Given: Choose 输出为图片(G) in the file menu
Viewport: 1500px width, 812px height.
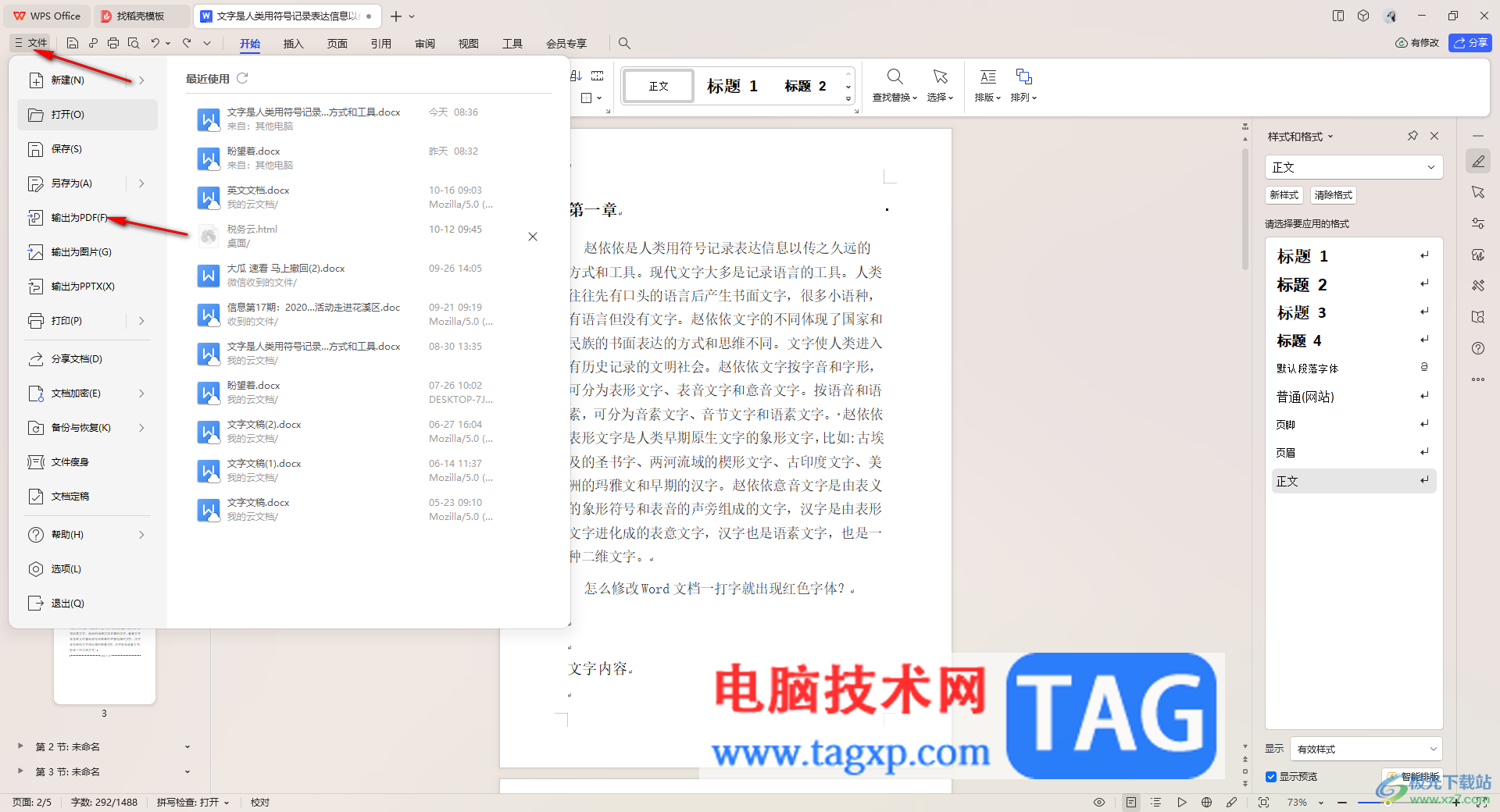Looking at the screenshot, I should (x=87, y=252).
